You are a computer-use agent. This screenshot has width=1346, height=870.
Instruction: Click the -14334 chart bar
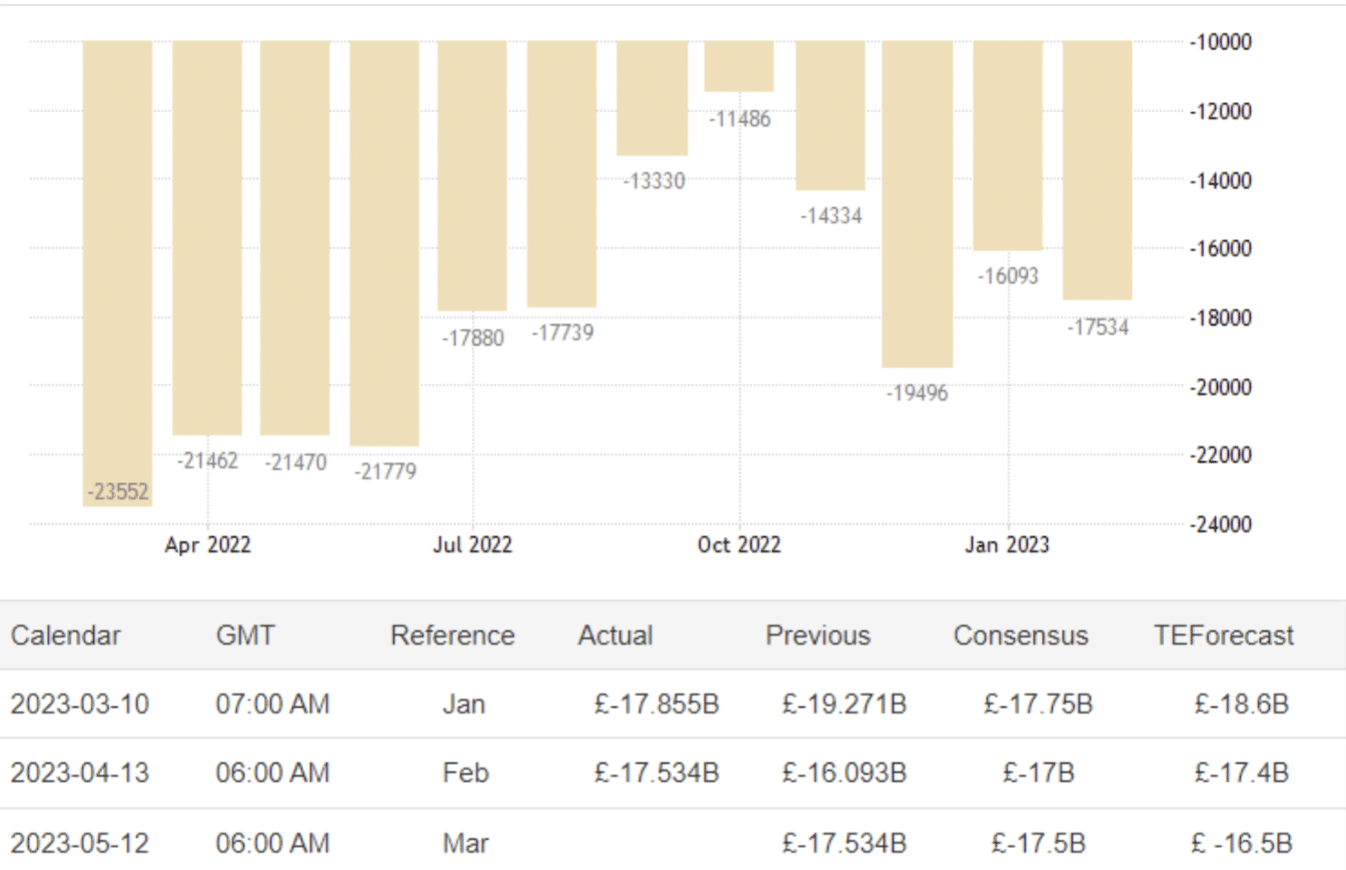[x=830, y=115]
